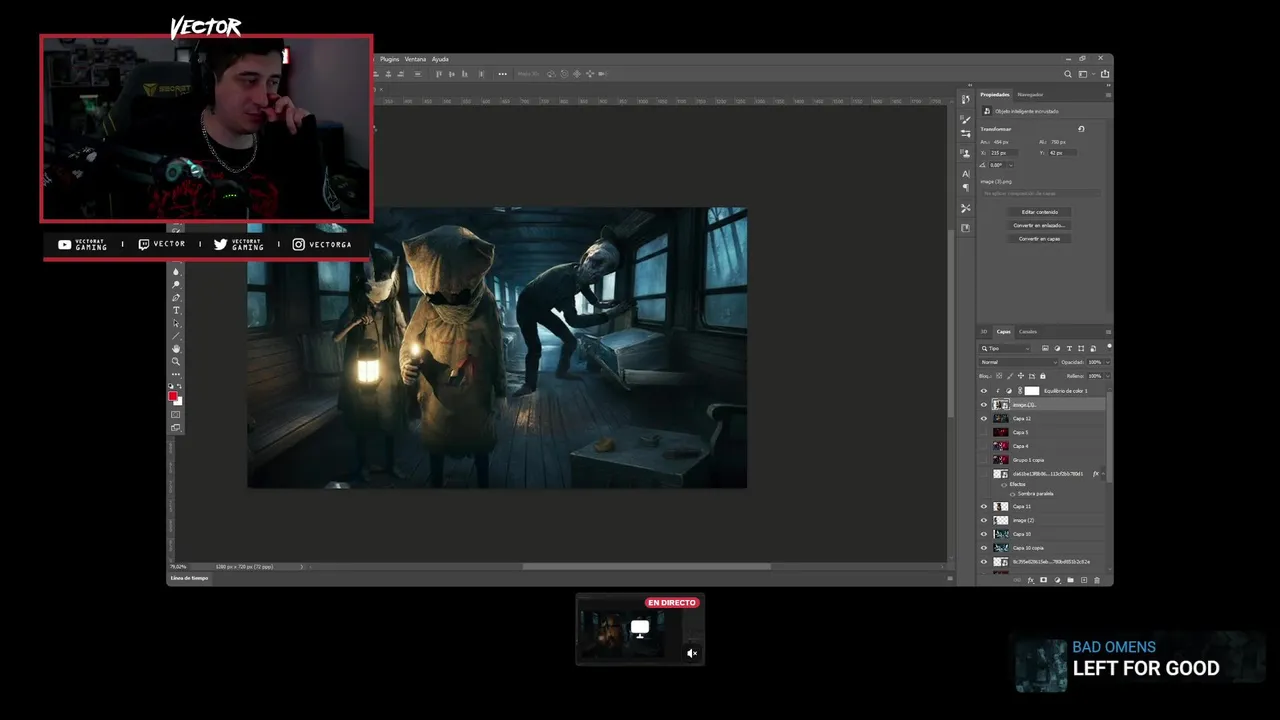
Task: Add new adjustment layer icon
Action: pos(1057,580)
